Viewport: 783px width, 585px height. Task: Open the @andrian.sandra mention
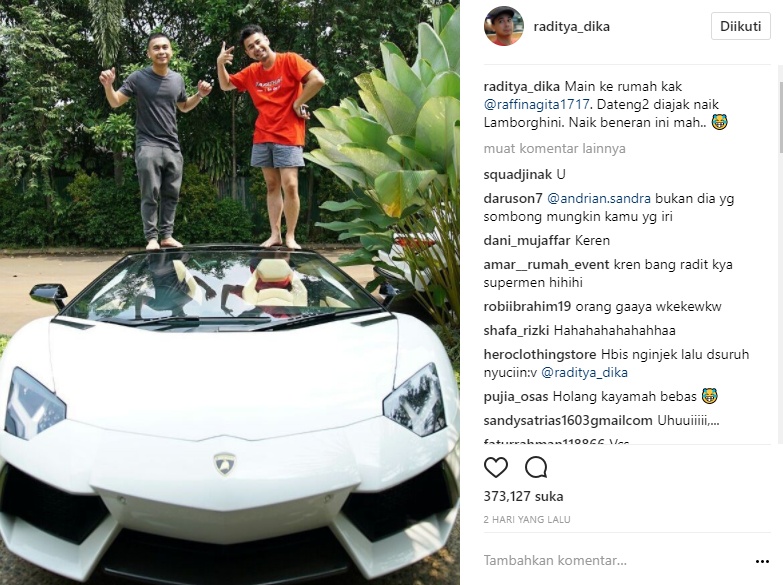click(599, 198)
